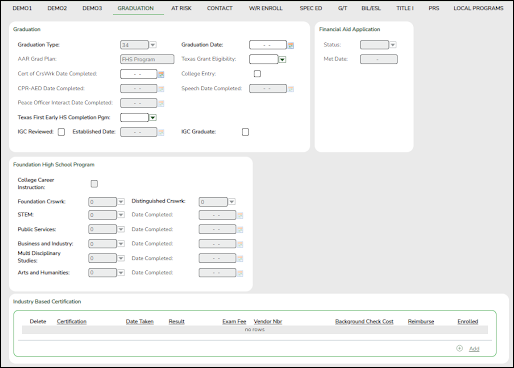The image size is (514, 368).
Task: Open Arts and Humanities Date Completed calendar
Action: [240, 273]
